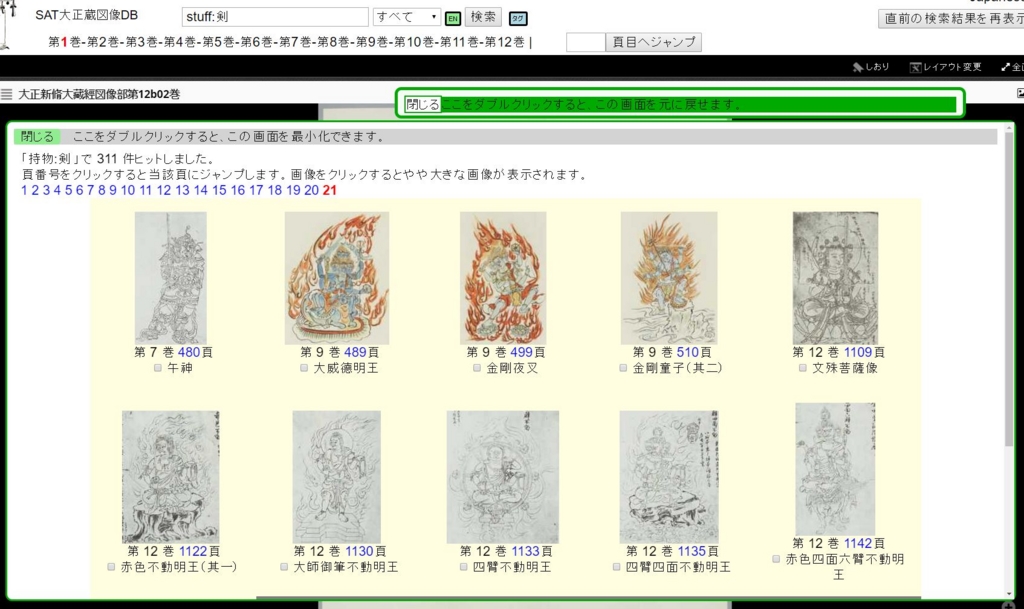Check the 赤色四面六臂不動明王 checkbox
The image size is (1024, 609).
tap(776, 559)
